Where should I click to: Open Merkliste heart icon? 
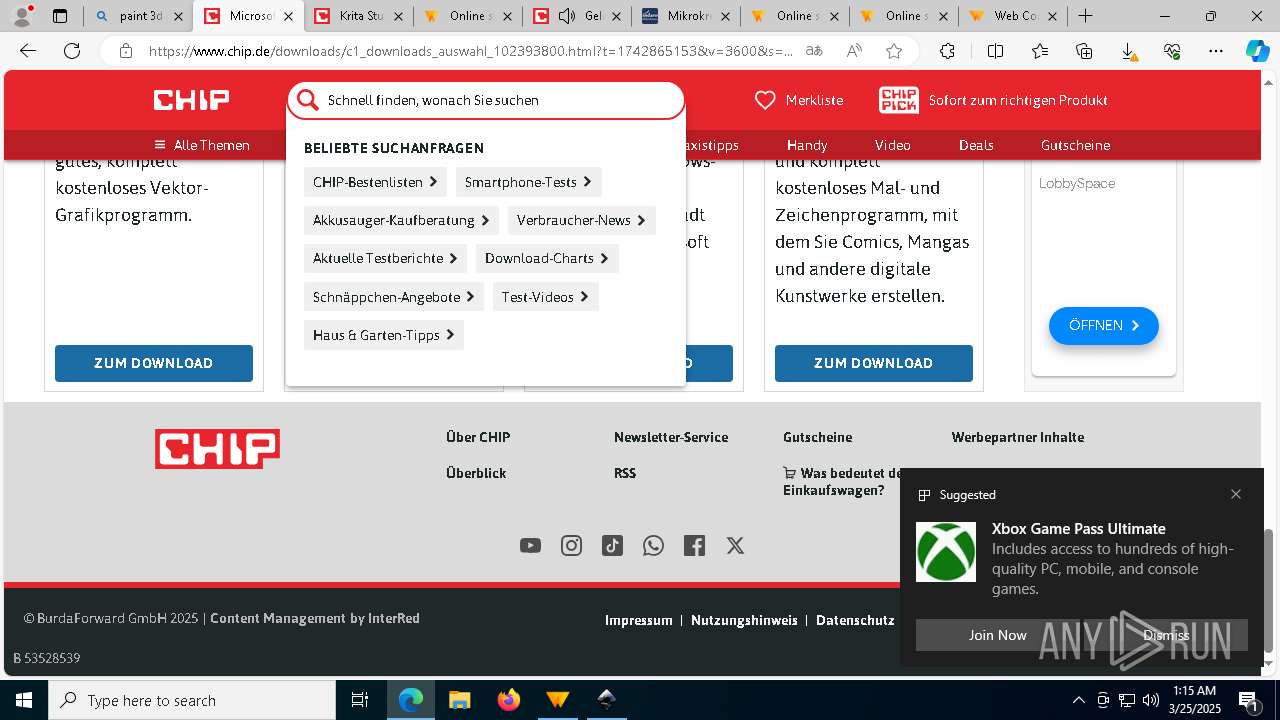point(765,100)
